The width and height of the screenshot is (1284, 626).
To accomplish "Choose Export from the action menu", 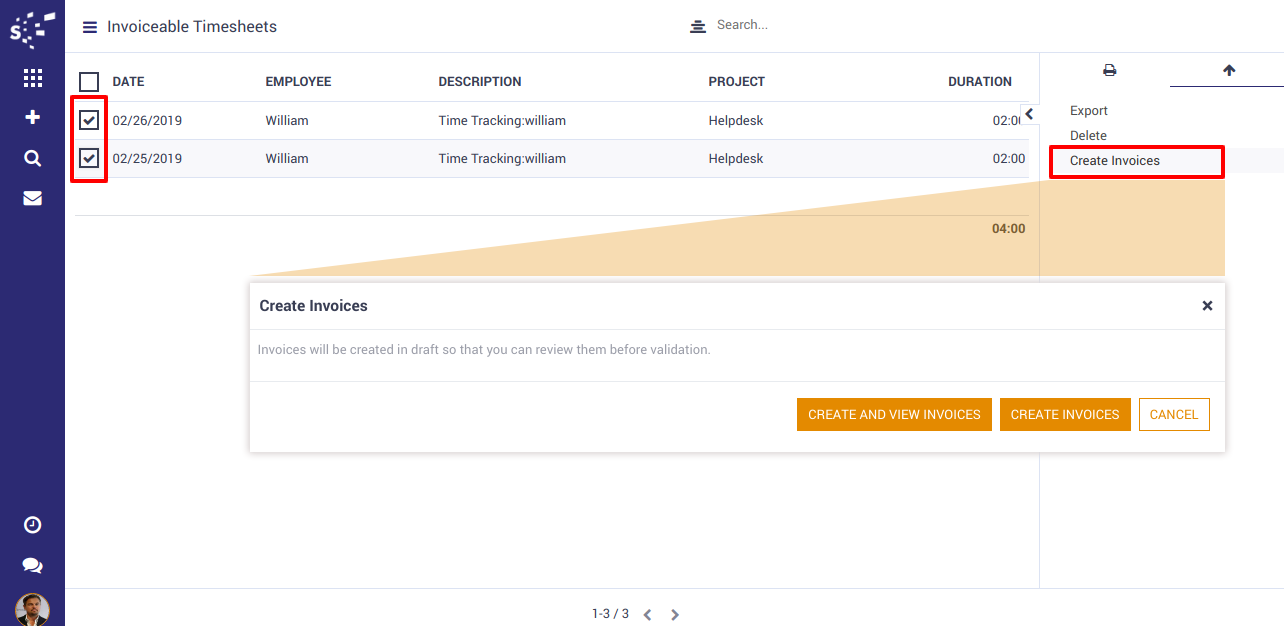I will (1089, 111).
